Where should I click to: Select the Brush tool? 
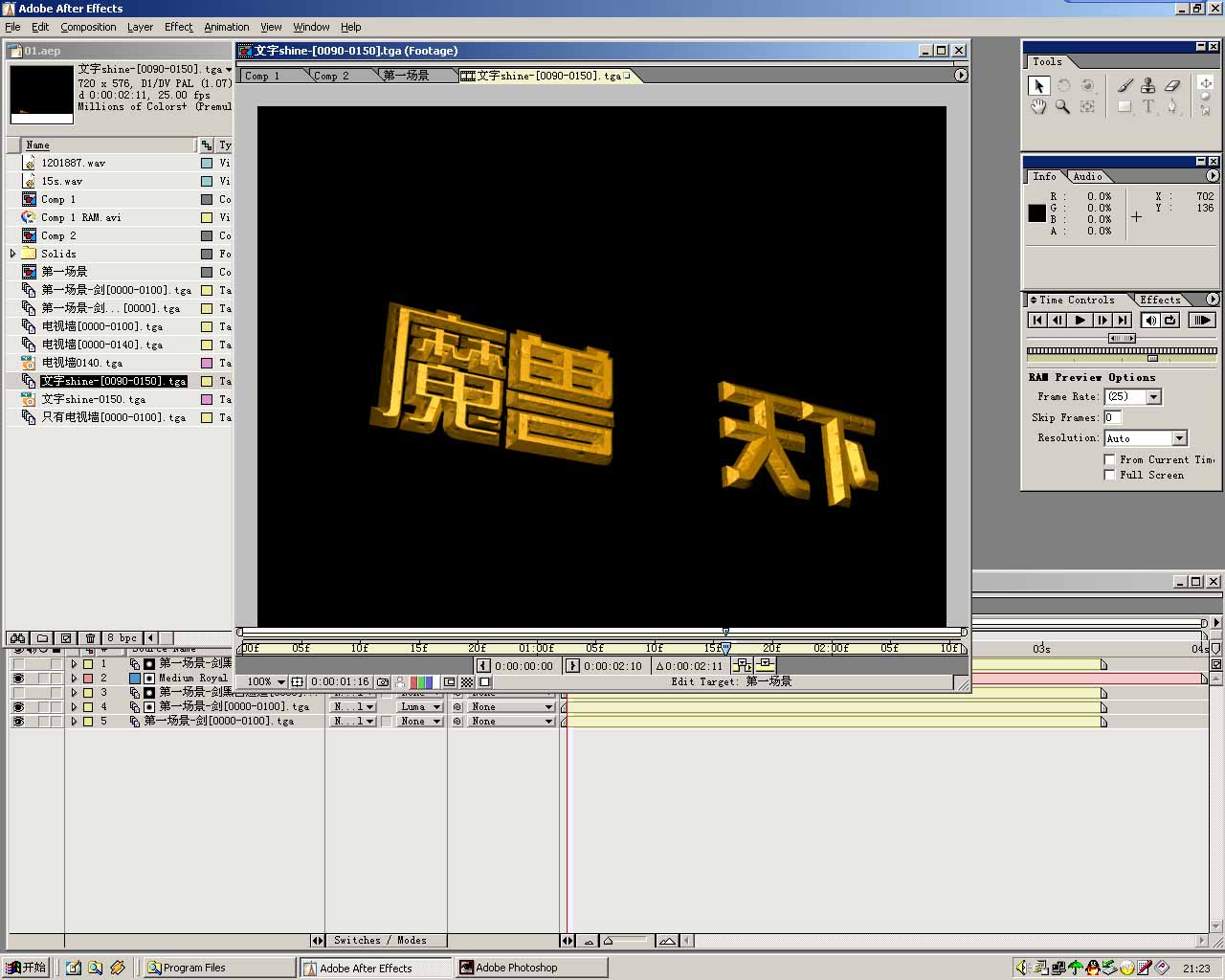[1125, 85]
